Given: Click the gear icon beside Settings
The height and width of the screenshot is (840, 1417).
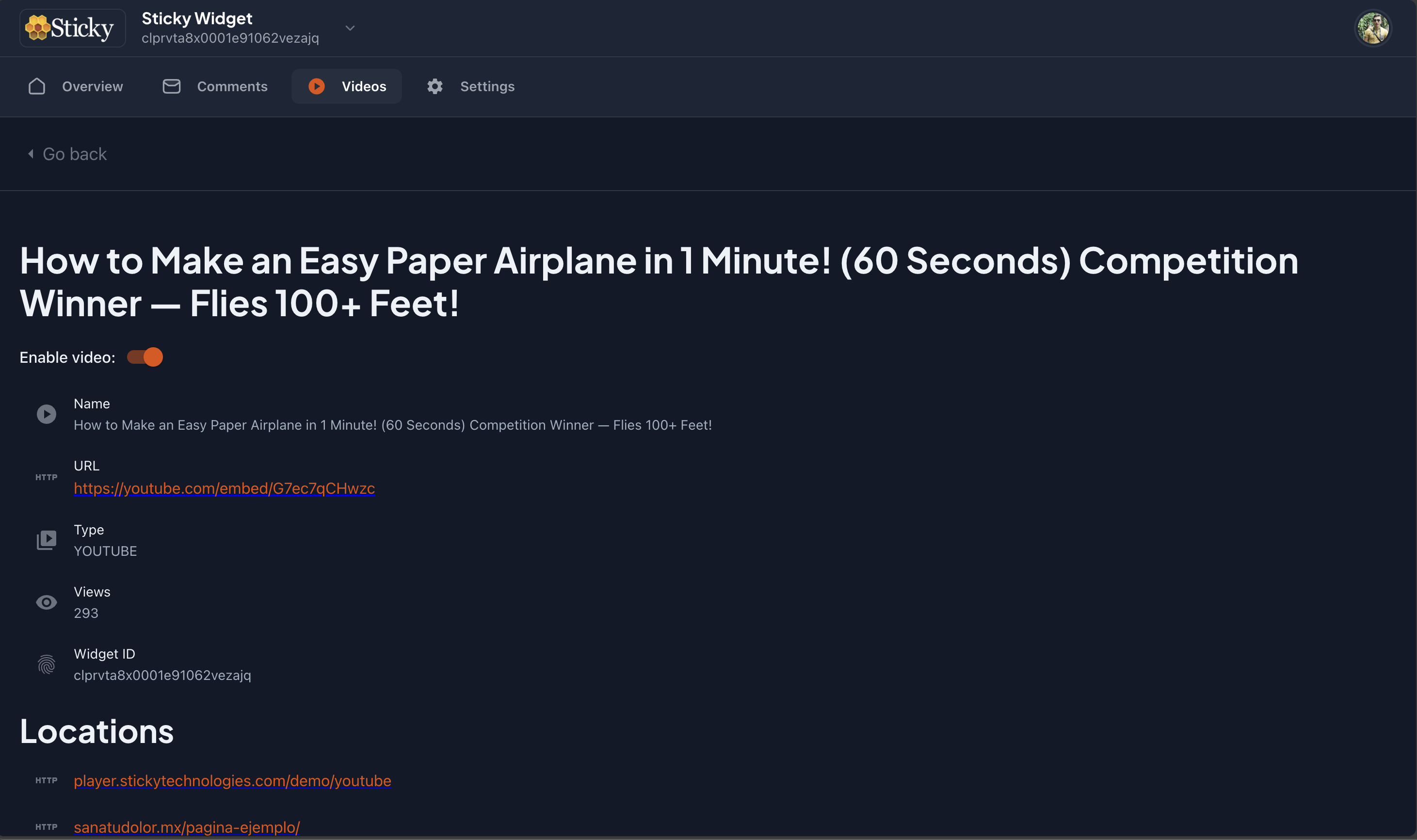Looking at the screenshot, I should click(435, 86).
